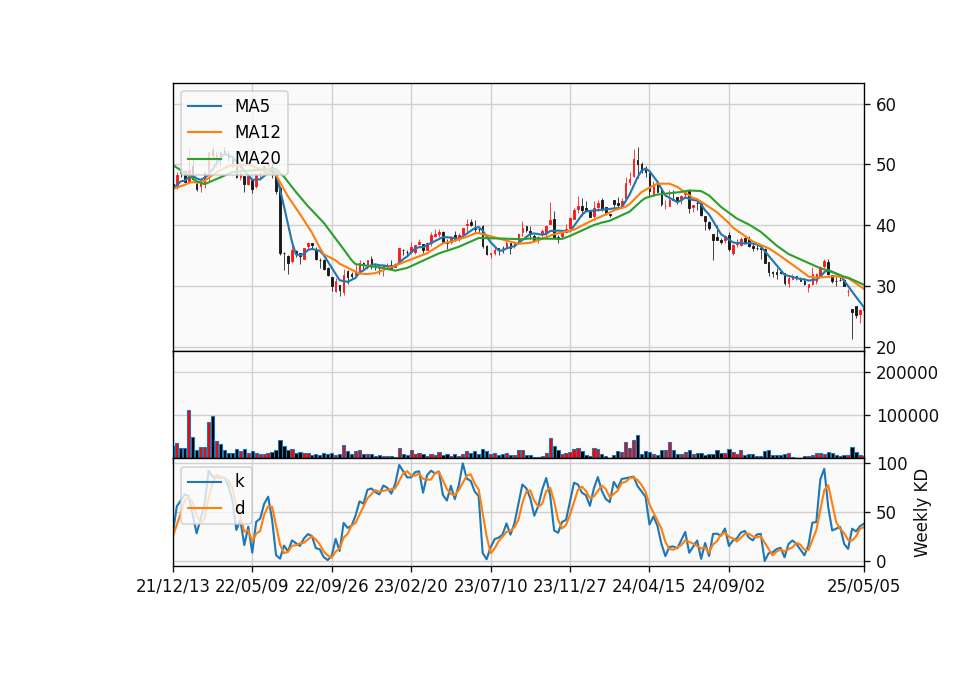The height and width of the screenshot is (690, 960).
Task: Click the volume axis value 100000
Action: point(907,416)
